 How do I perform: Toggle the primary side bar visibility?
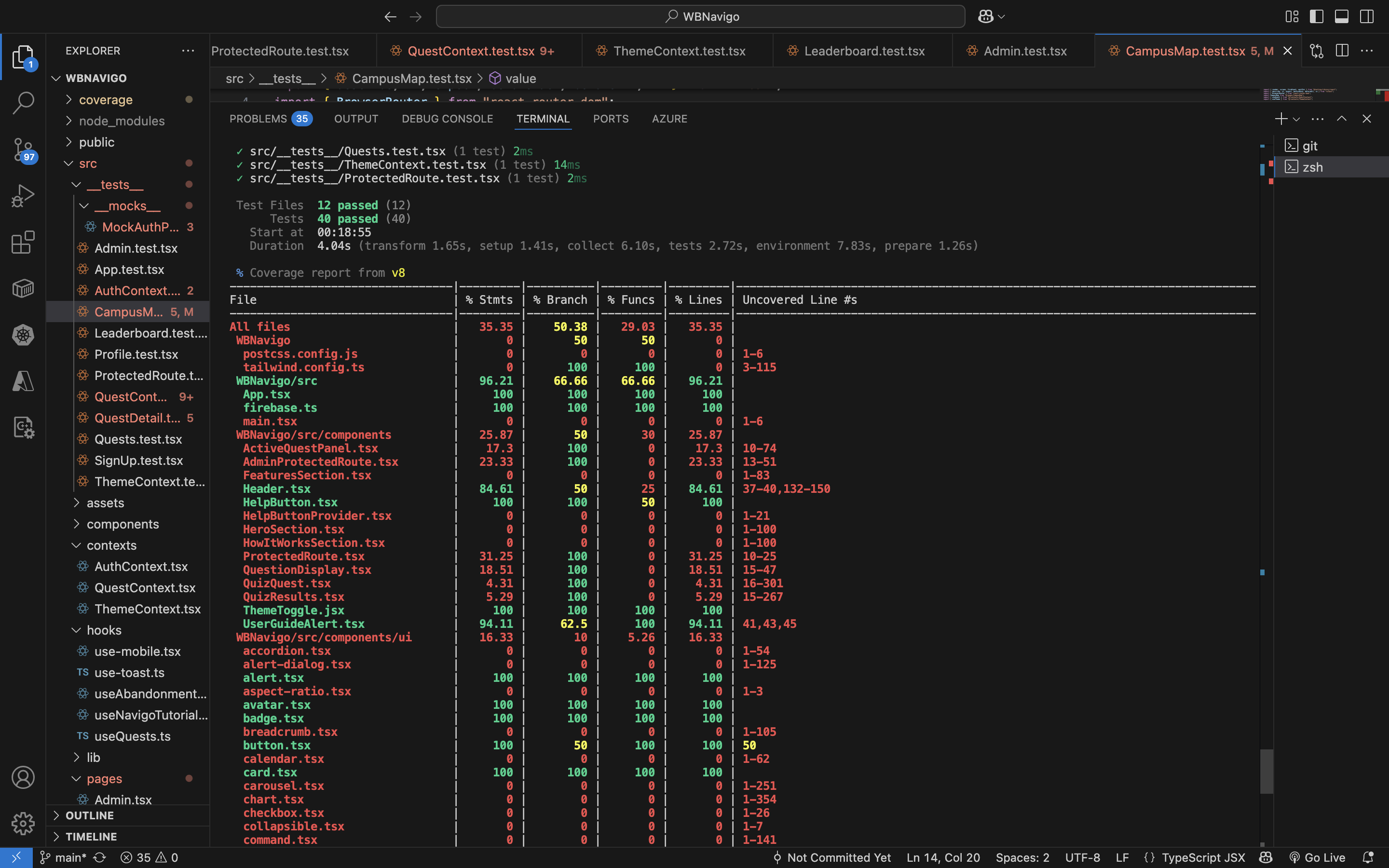(x=1317, y=17)
